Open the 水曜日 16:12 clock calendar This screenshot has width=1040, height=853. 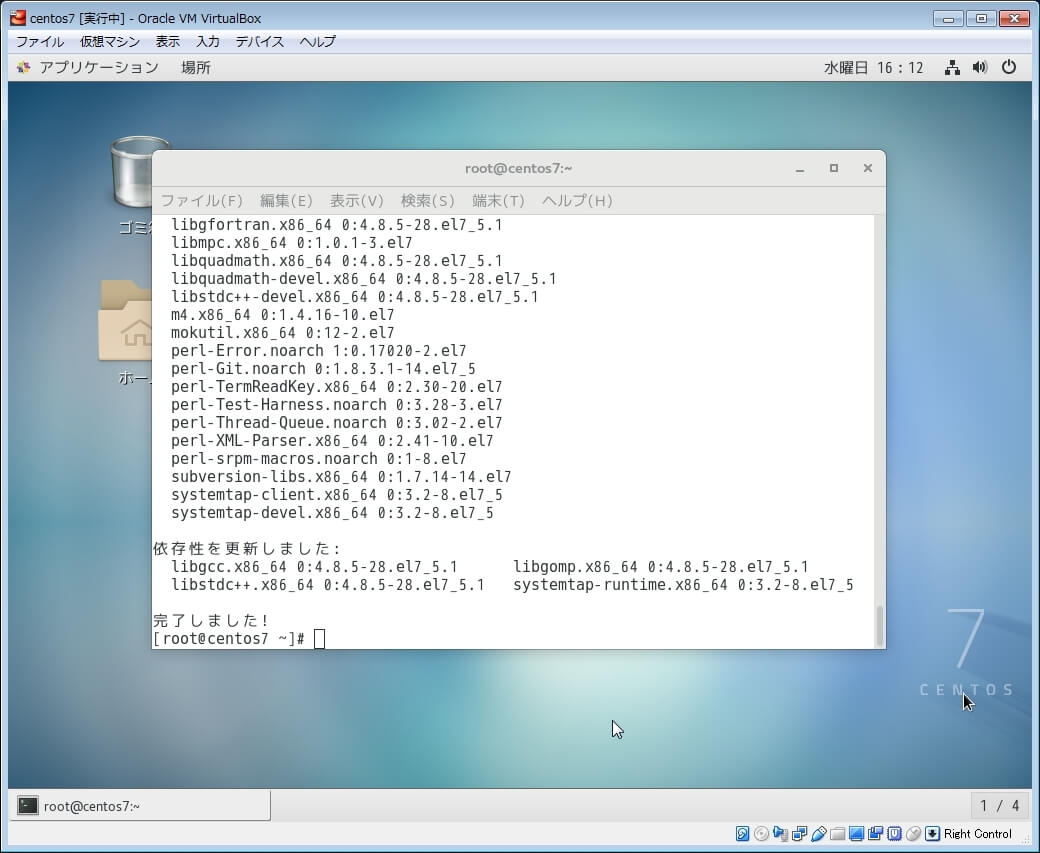click(873, 67)
